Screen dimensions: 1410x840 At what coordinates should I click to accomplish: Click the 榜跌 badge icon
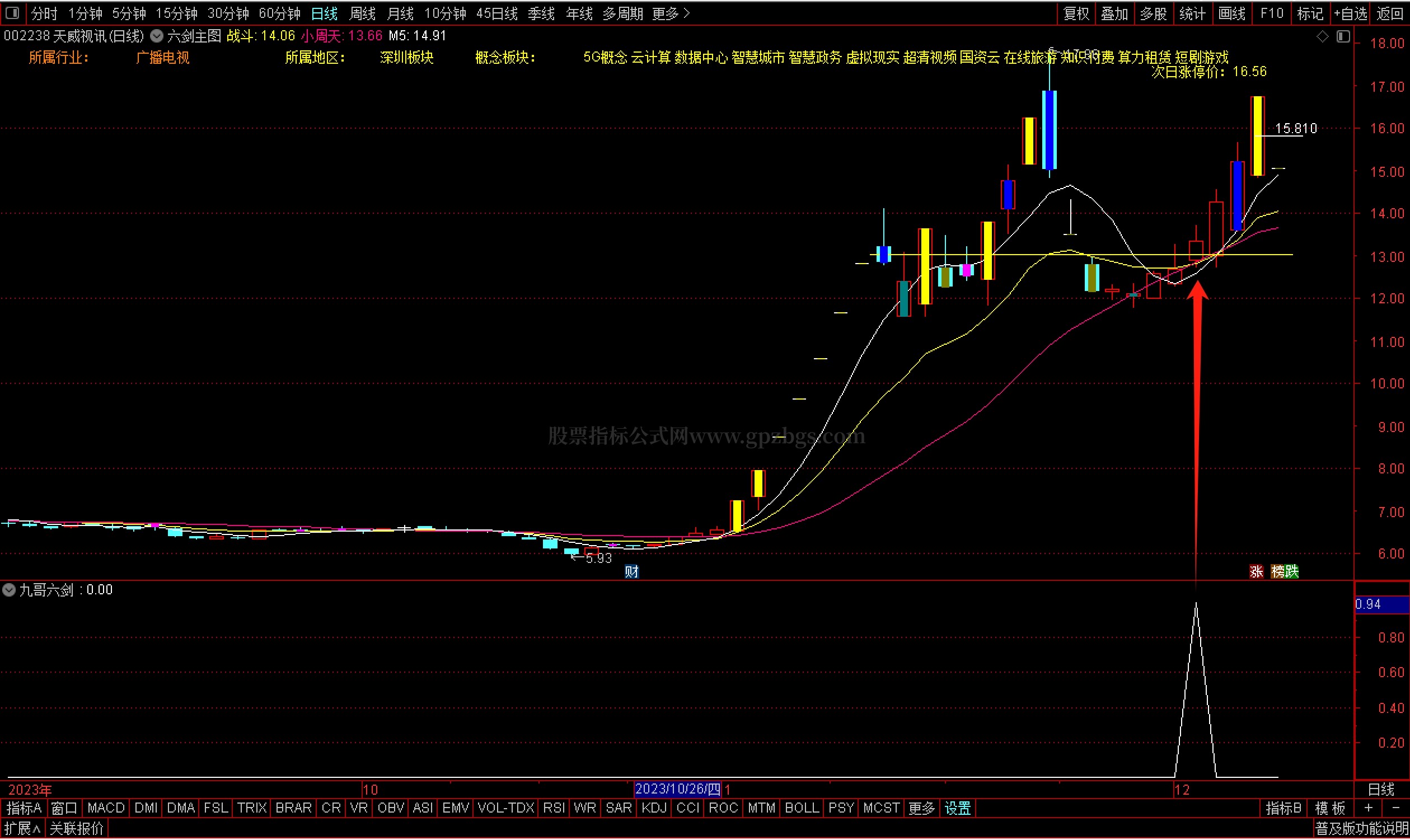(x=1285, y=572)
